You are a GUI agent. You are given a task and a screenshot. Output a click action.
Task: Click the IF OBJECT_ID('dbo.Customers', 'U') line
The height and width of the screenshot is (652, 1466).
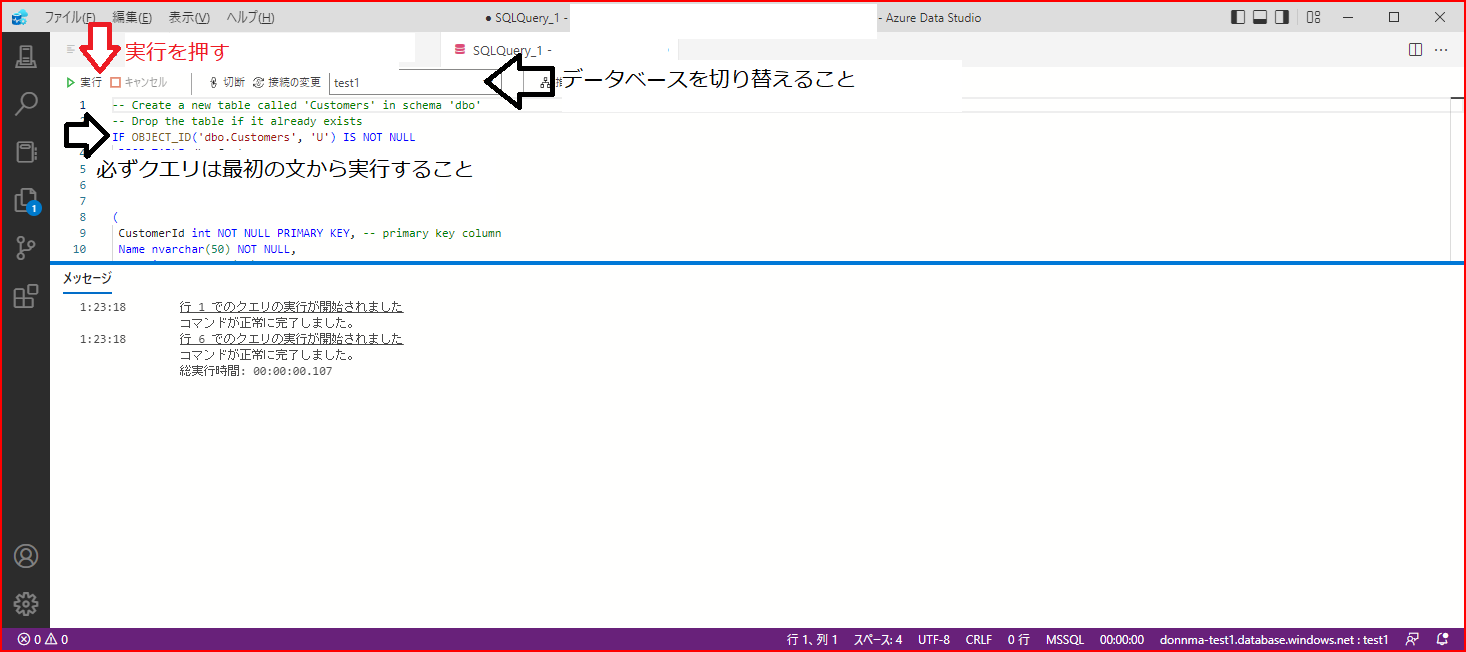(264, 137)
